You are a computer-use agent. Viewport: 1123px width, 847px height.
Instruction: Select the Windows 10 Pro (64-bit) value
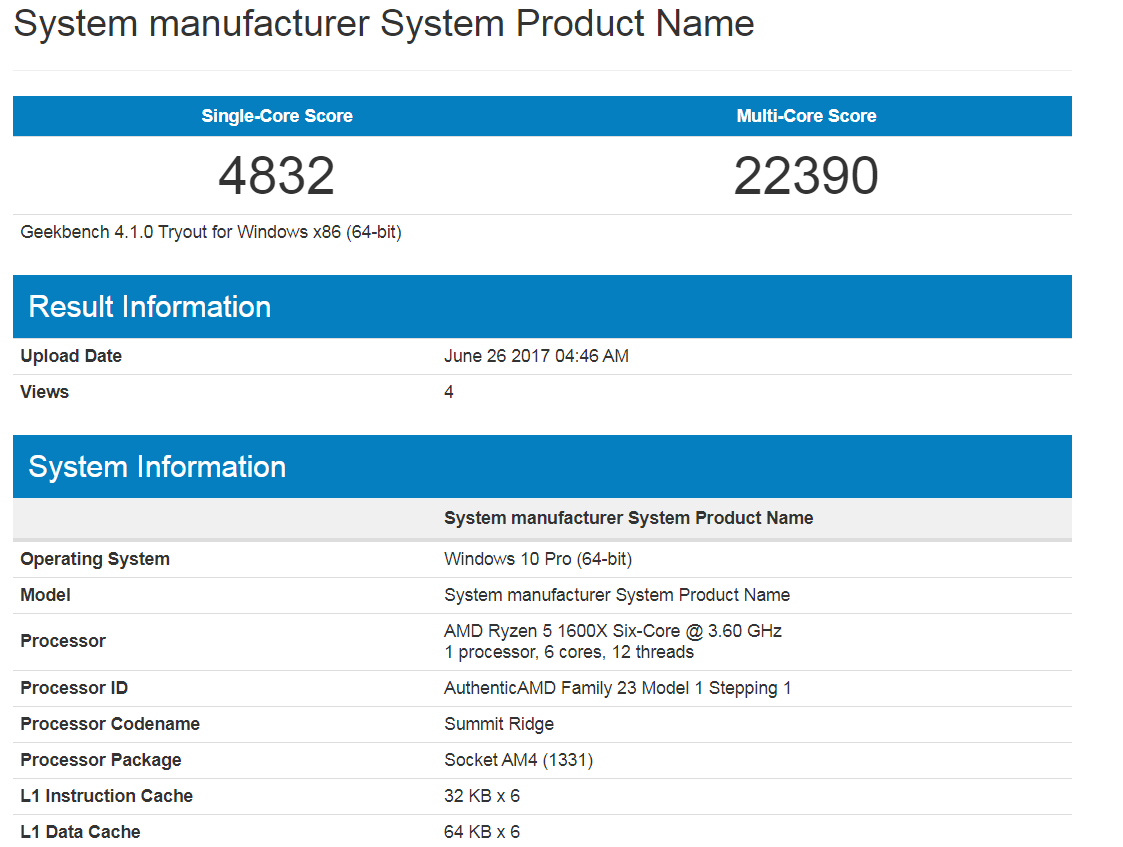point(538,559)
